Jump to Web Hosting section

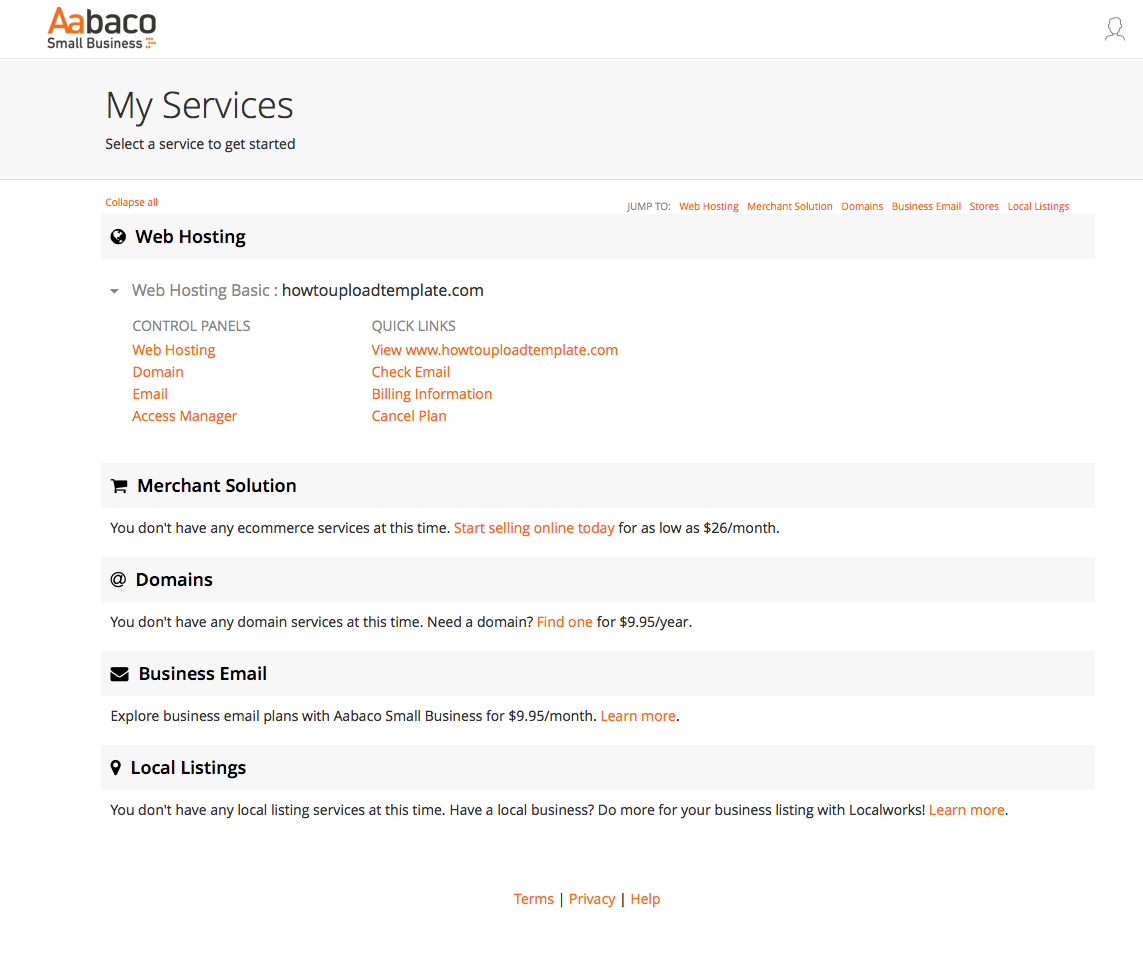pos(709,206)
